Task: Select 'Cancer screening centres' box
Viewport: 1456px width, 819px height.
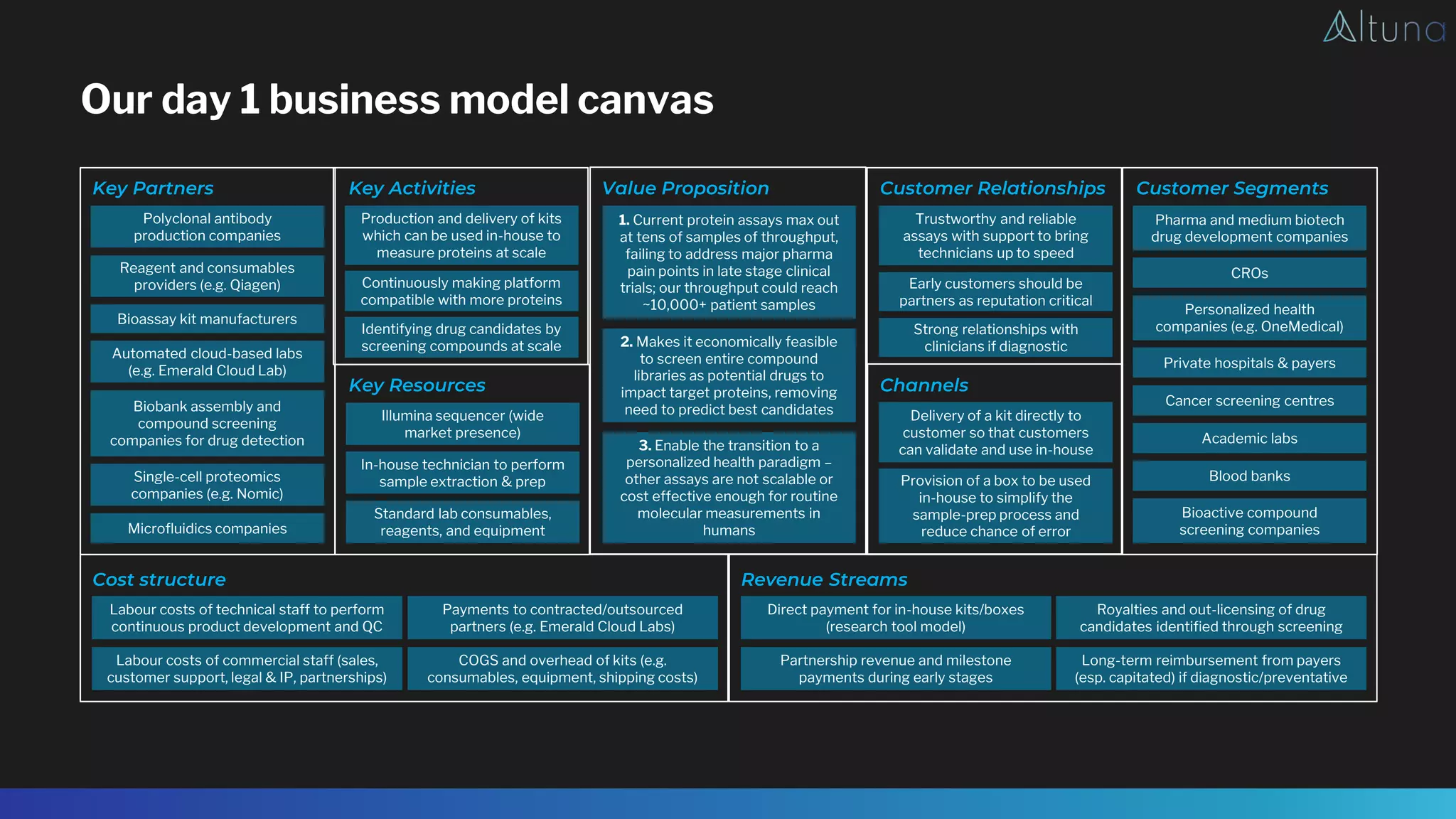Action: pyautogui.click(x=1249, y=400)
